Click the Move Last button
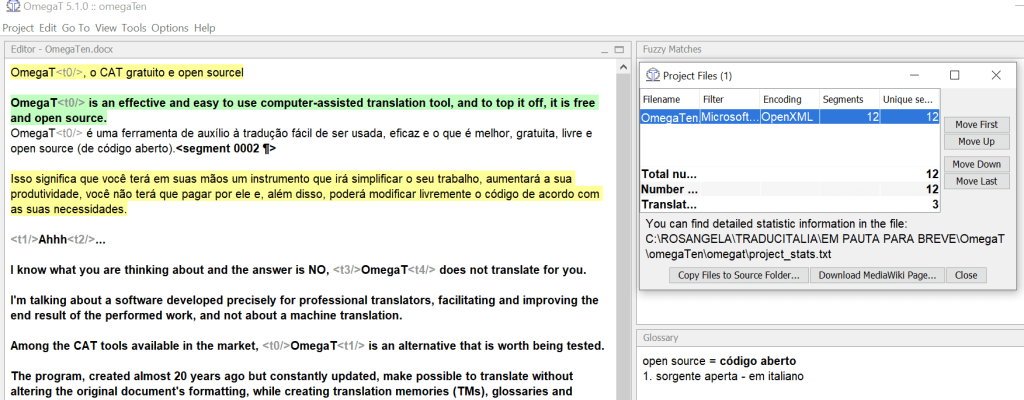1024x400 pixels. click(x=976, y=181)
